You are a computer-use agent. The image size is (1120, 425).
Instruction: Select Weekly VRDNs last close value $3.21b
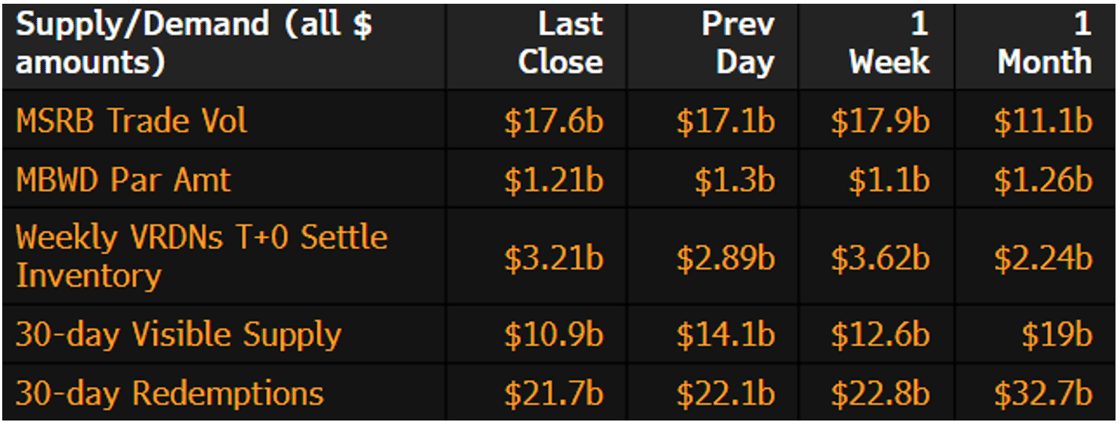pos(553,257)
